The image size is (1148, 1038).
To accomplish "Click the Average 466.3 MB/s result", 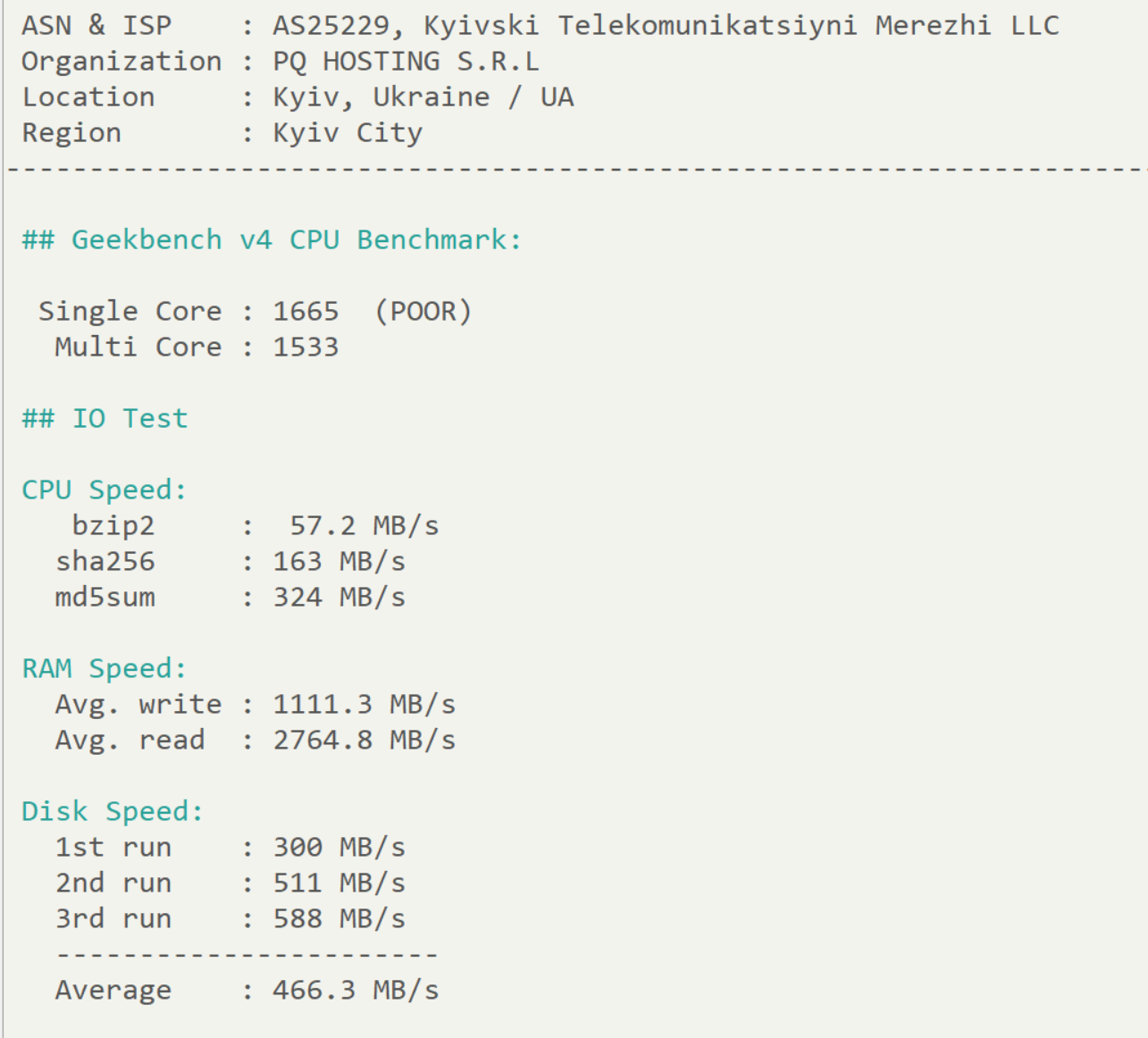I will point(356,990).
